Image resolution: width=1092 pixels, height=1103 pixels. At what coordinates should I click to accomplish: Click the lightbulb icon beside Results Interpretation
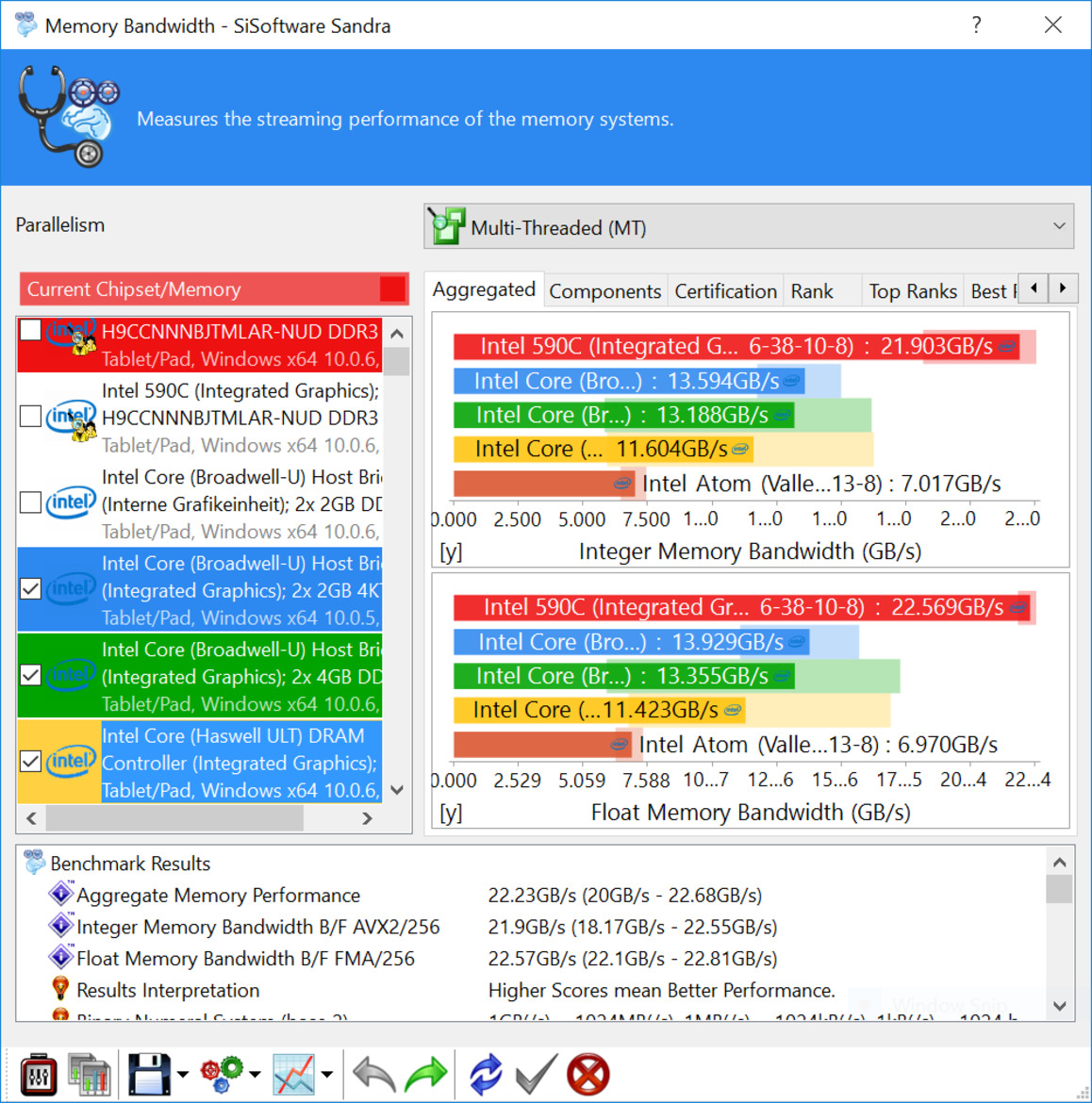pyautogui.click(x=61, y=989)
